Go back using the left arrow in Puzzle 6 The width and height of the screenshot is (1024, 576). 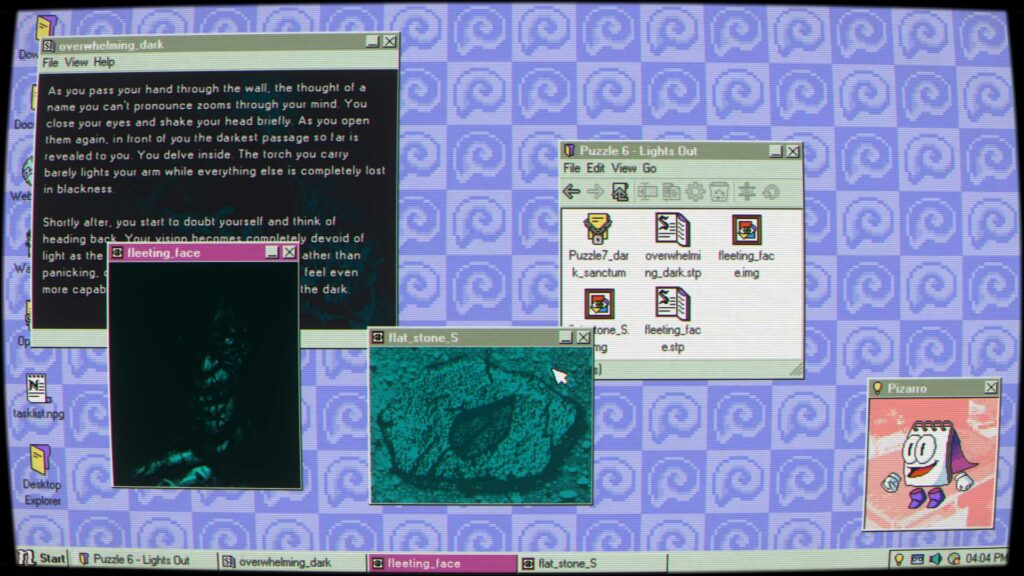tap(571, 191)
